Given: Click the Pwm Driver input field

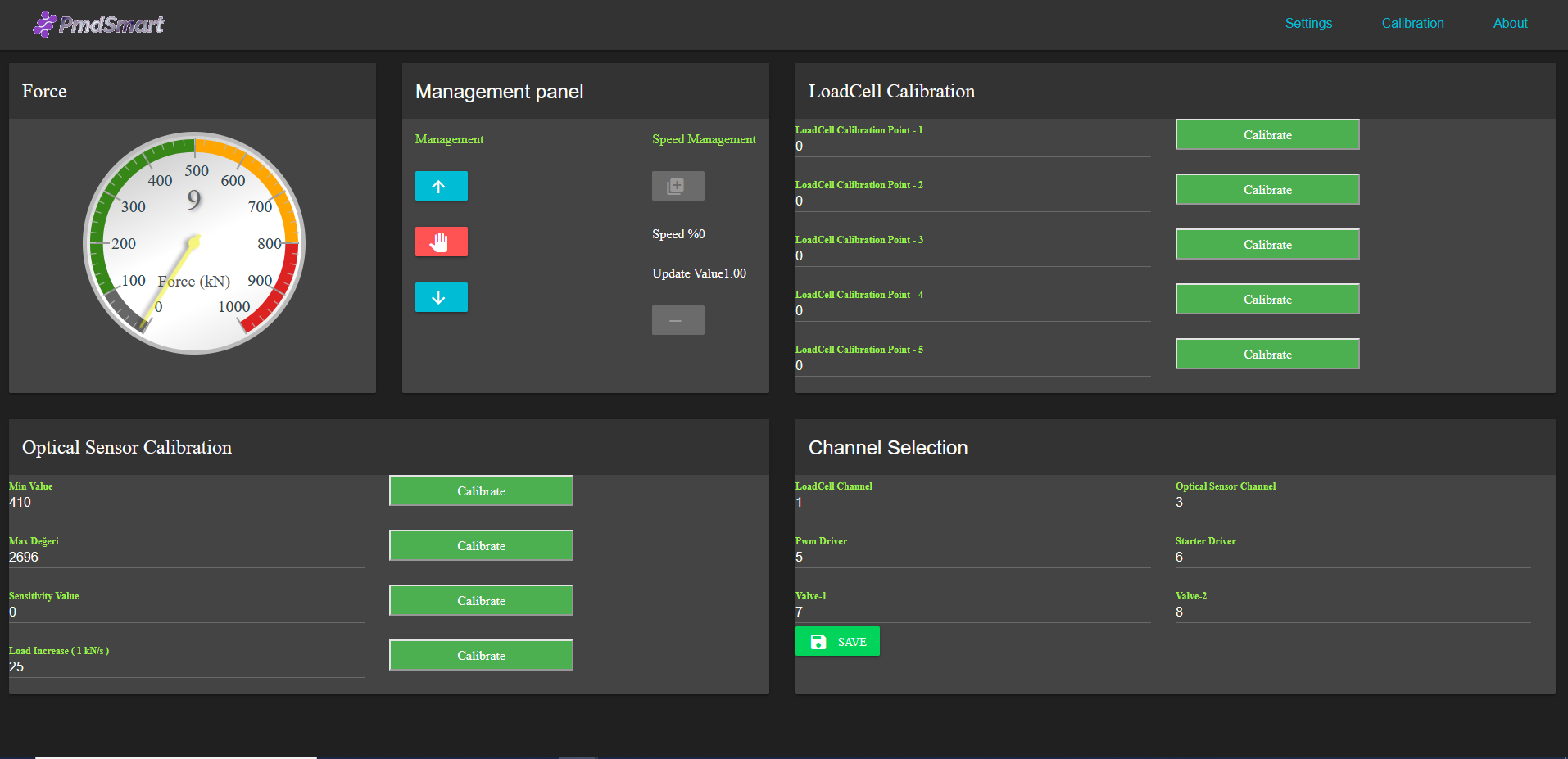Looking at the screenshot, I should pyautogui.click(x=972, y=558).
